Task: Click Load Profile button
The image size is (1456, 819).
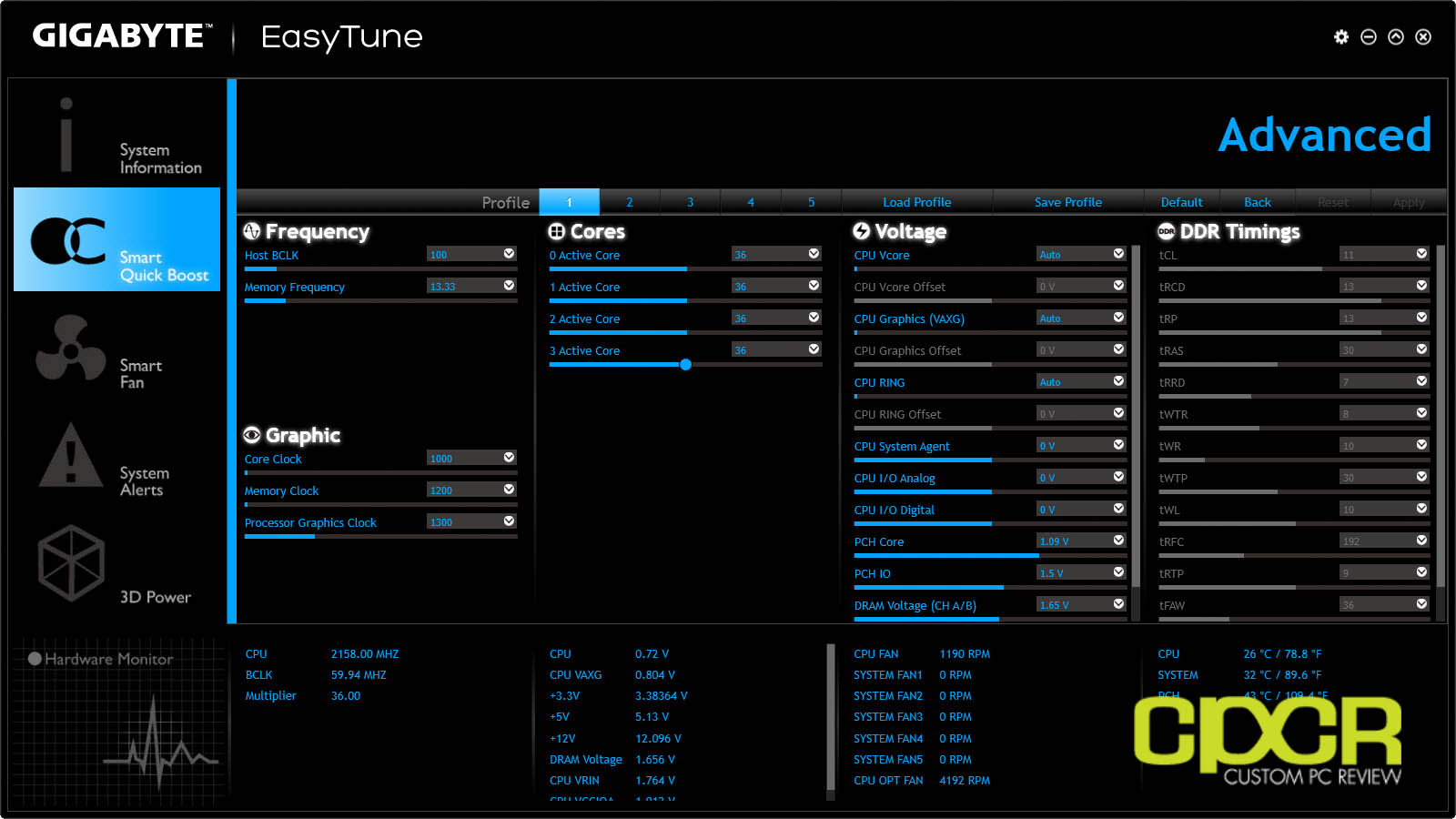Action: point(917,202)
